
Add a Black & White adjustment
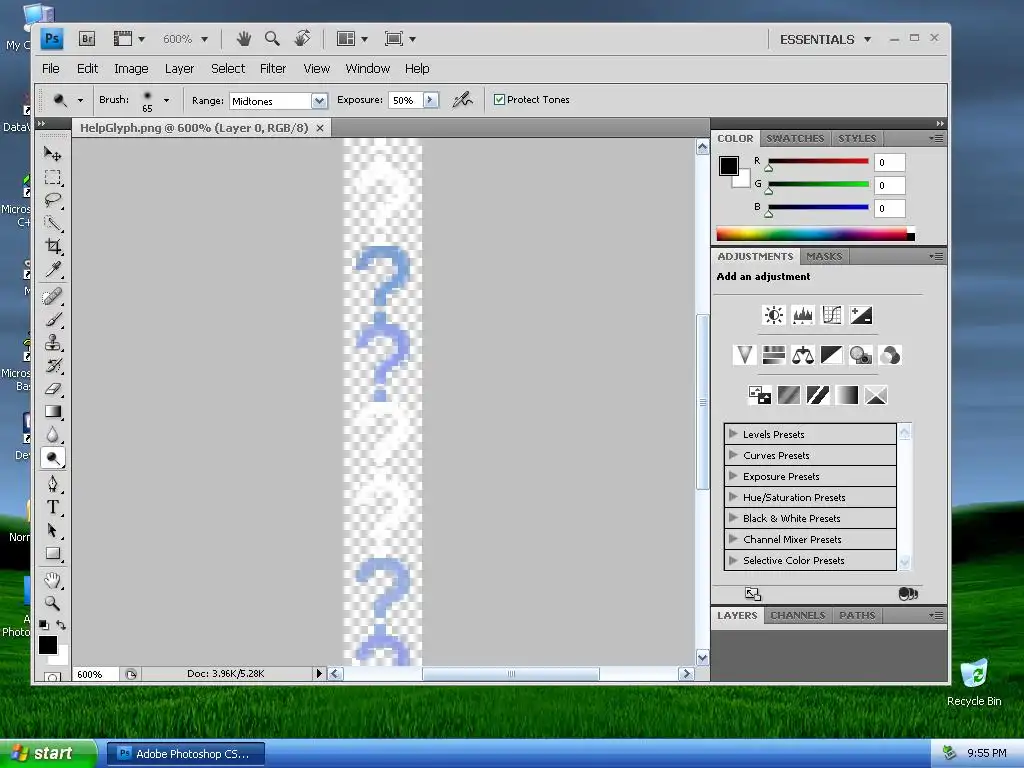[831, 355]
